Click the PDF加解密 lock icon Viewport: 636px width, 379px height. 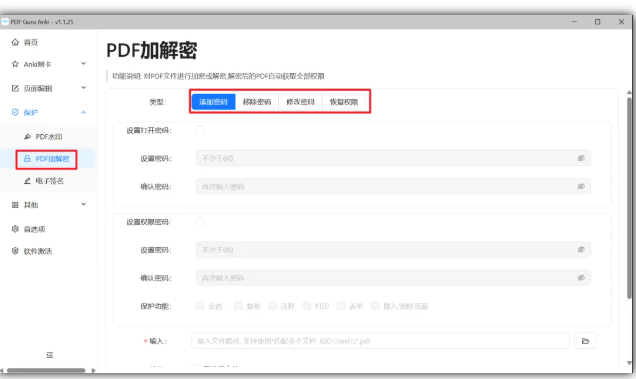(27, 159)
